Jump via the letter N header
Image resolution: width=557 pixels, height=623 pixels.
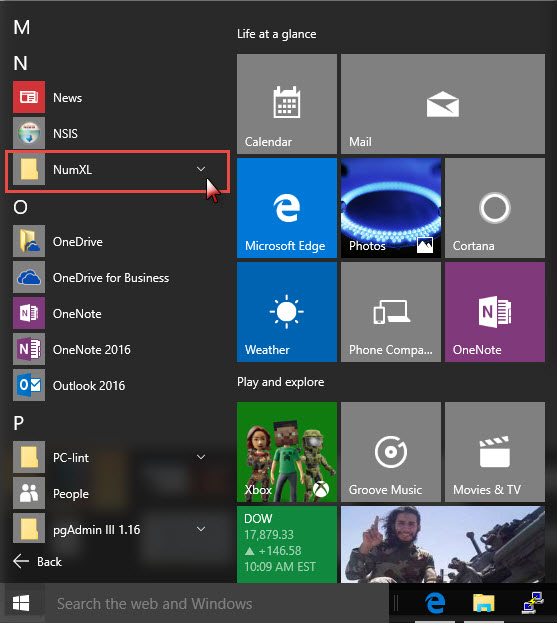click(21, 63)
